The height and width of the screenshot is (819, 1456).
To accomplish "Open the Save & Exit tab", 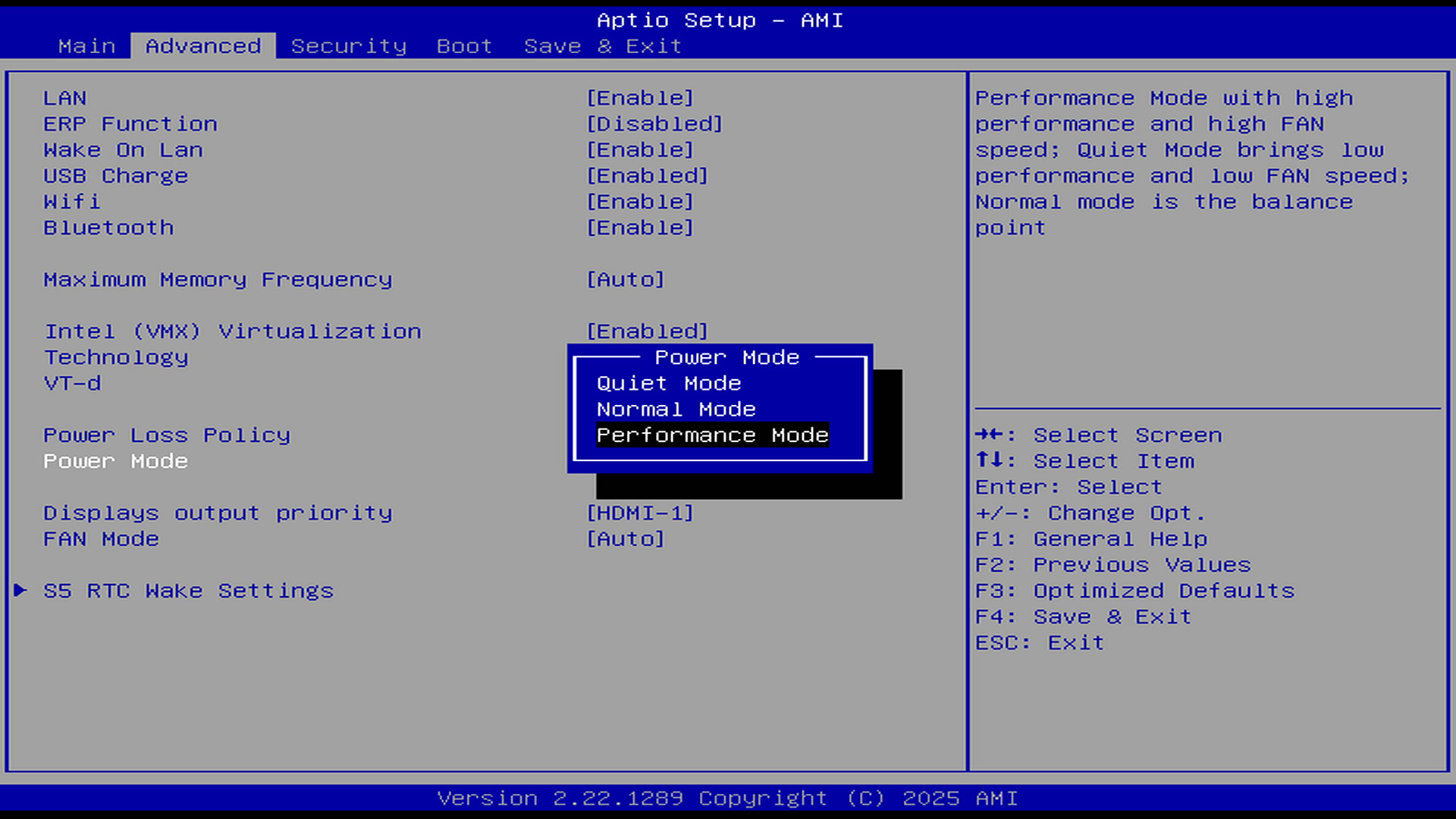I will pos(602,46).
